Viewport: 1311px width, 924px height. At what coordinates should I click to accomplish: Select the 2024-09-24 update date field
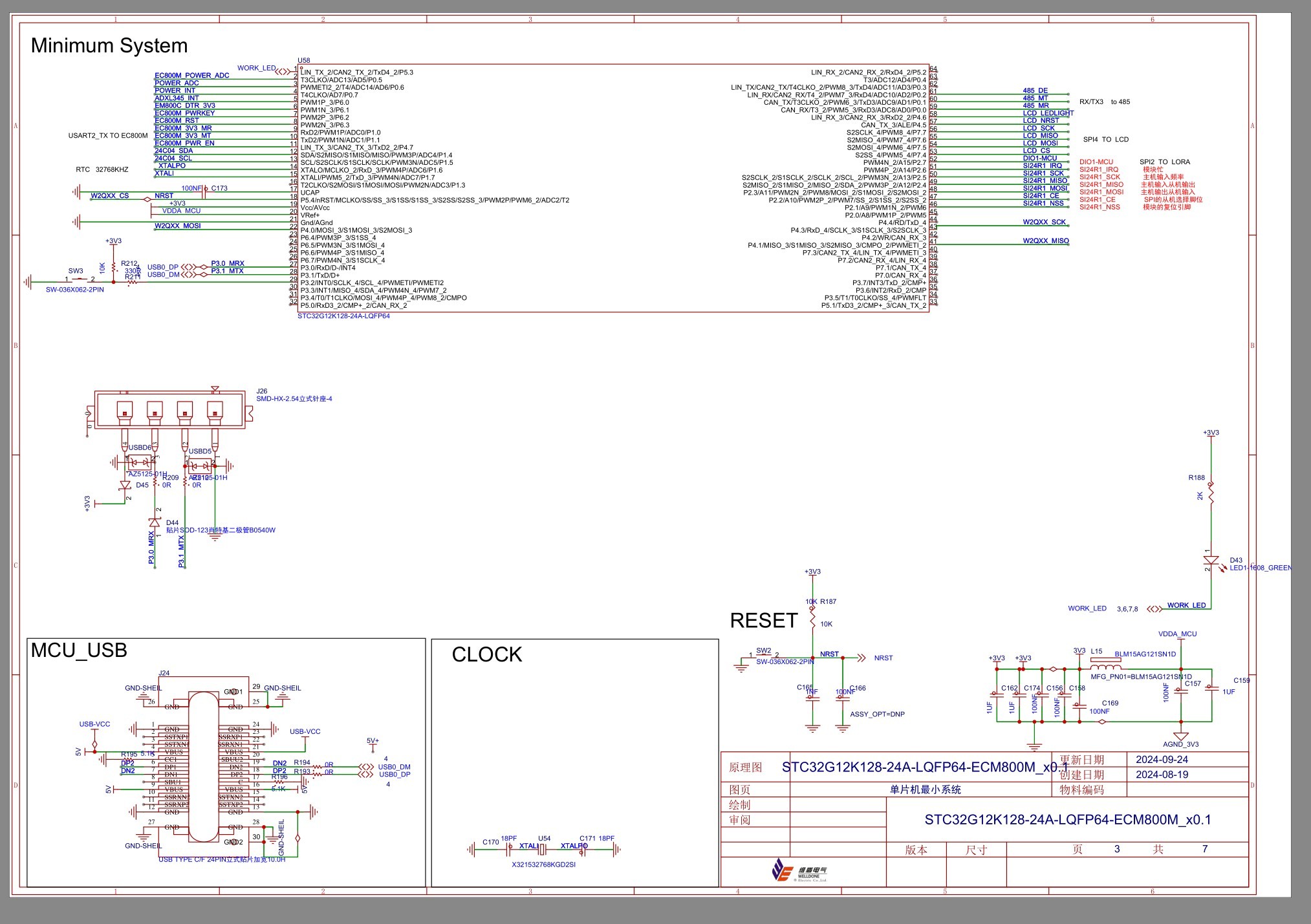tap(1162, 759)
